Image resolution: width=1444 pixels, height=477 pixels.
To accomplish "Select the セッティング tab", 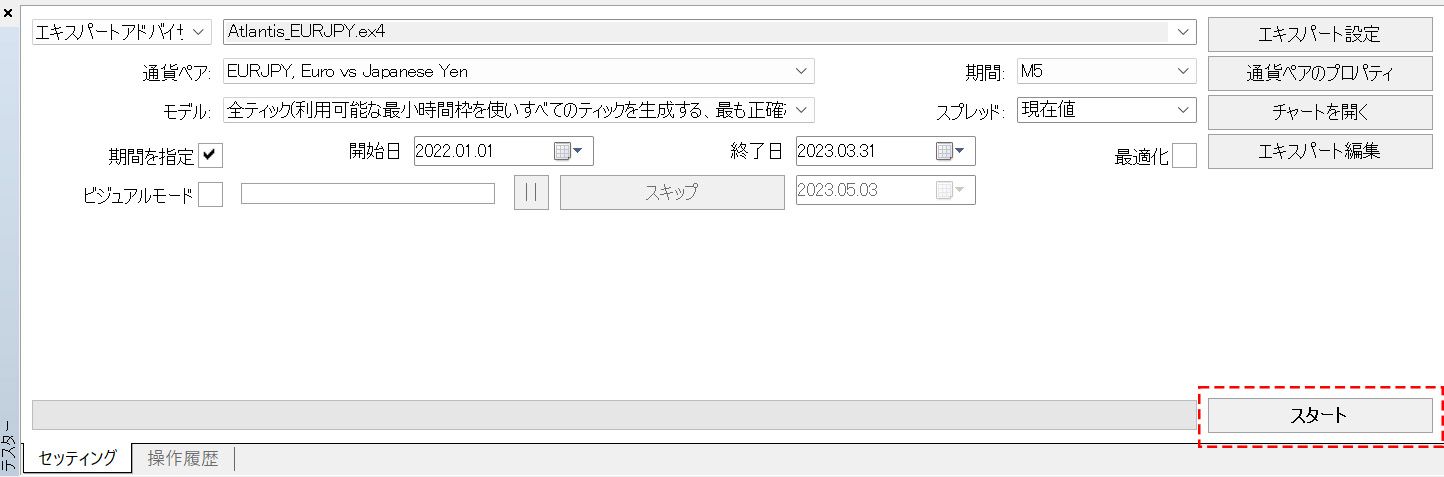I will [78, 458].
